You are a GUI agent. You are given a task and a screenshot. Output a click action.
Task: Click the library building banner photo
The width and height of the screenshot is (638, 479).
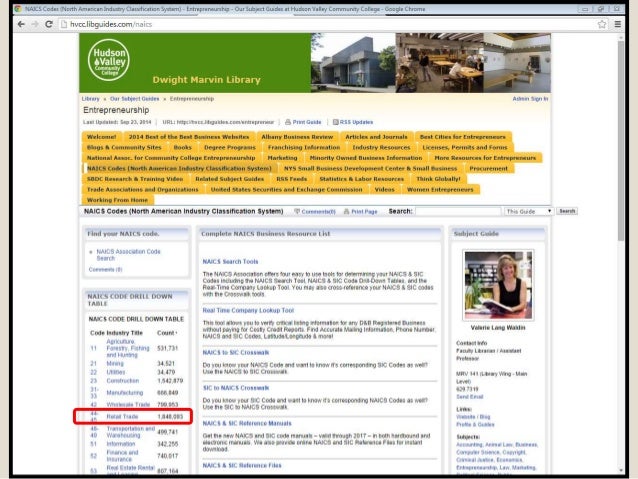coord(353,63)
